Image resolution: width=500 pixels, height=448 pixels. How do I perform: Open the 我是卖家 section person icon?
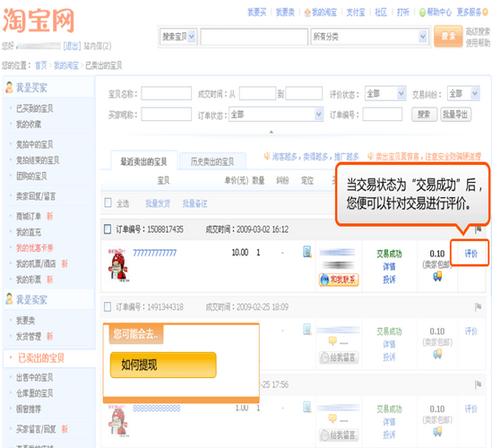click(x=9, y=299)
